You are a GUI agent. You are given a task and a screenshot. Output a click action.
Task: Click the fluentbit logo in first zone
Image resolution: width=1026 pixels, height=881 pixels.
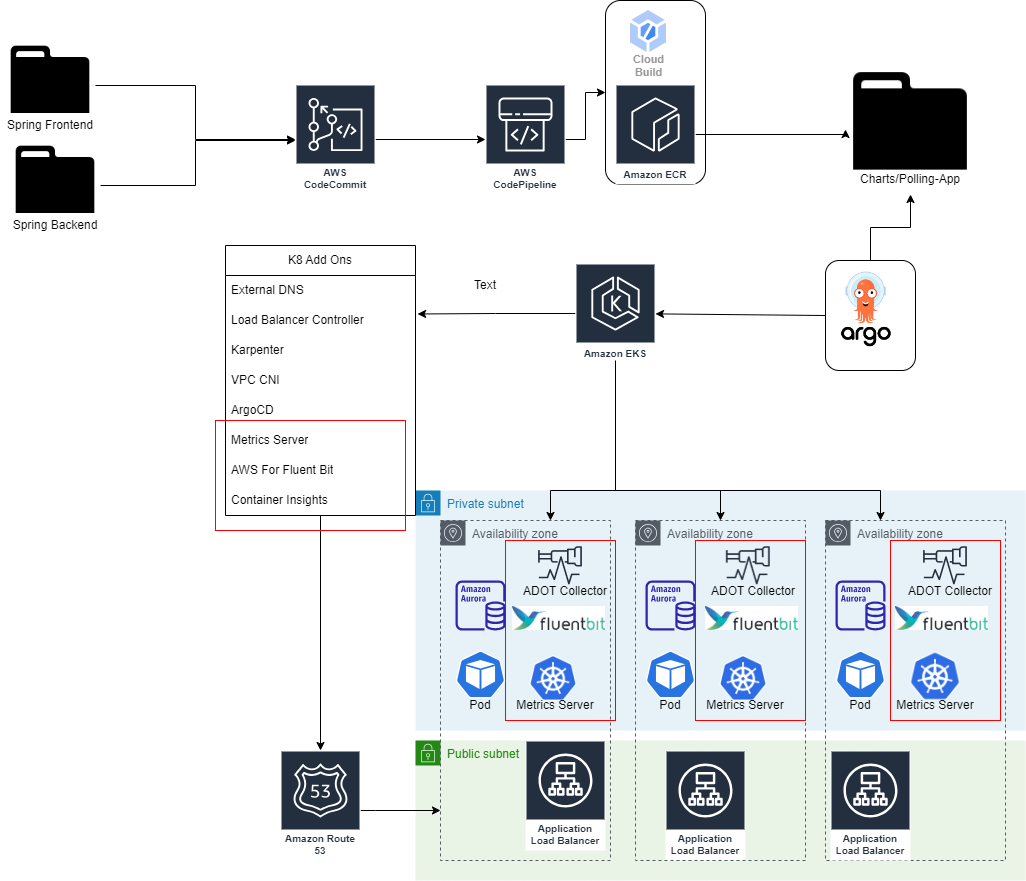pos(559,619)
